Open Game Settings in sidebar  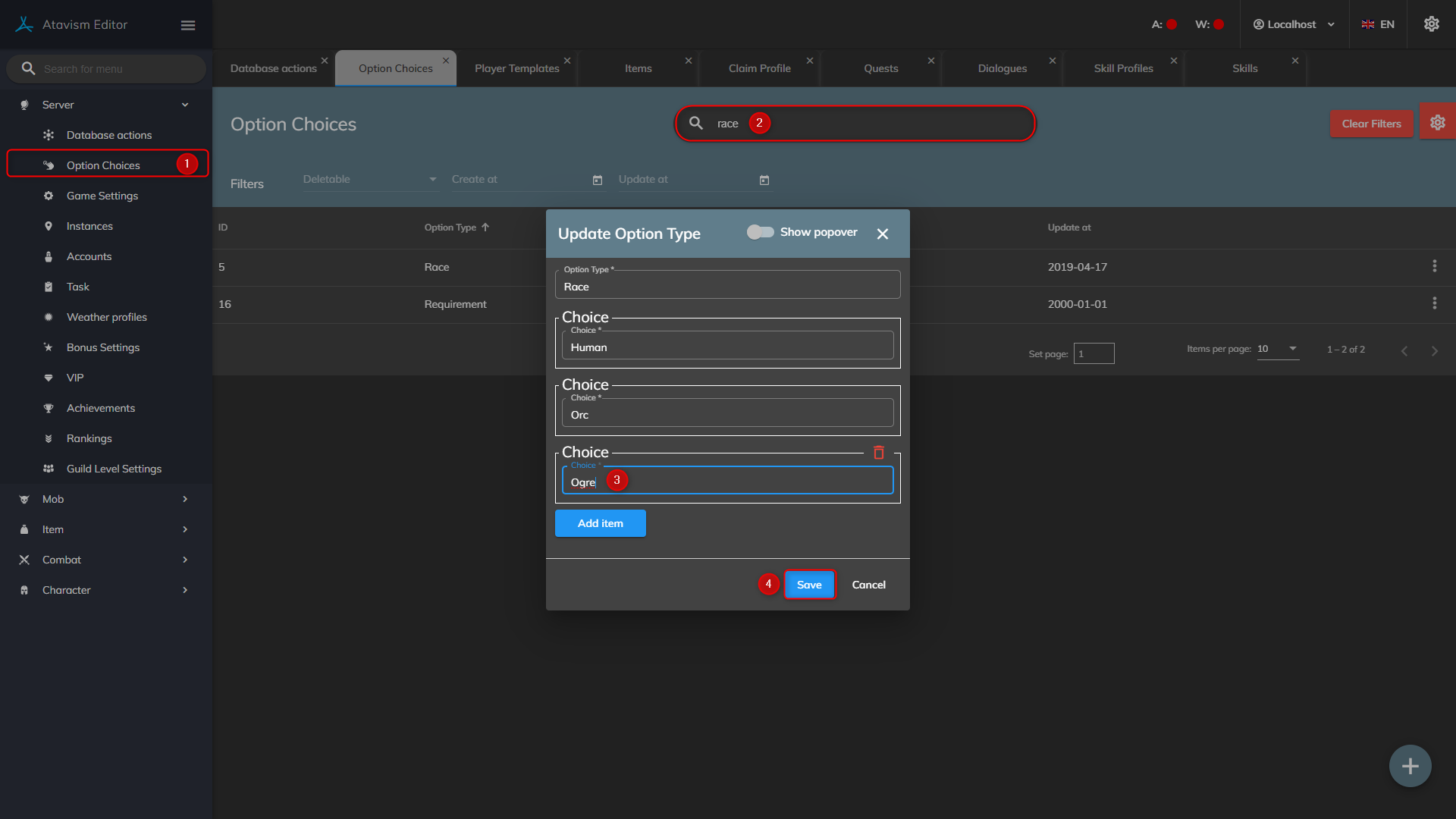tap(102, 196)
